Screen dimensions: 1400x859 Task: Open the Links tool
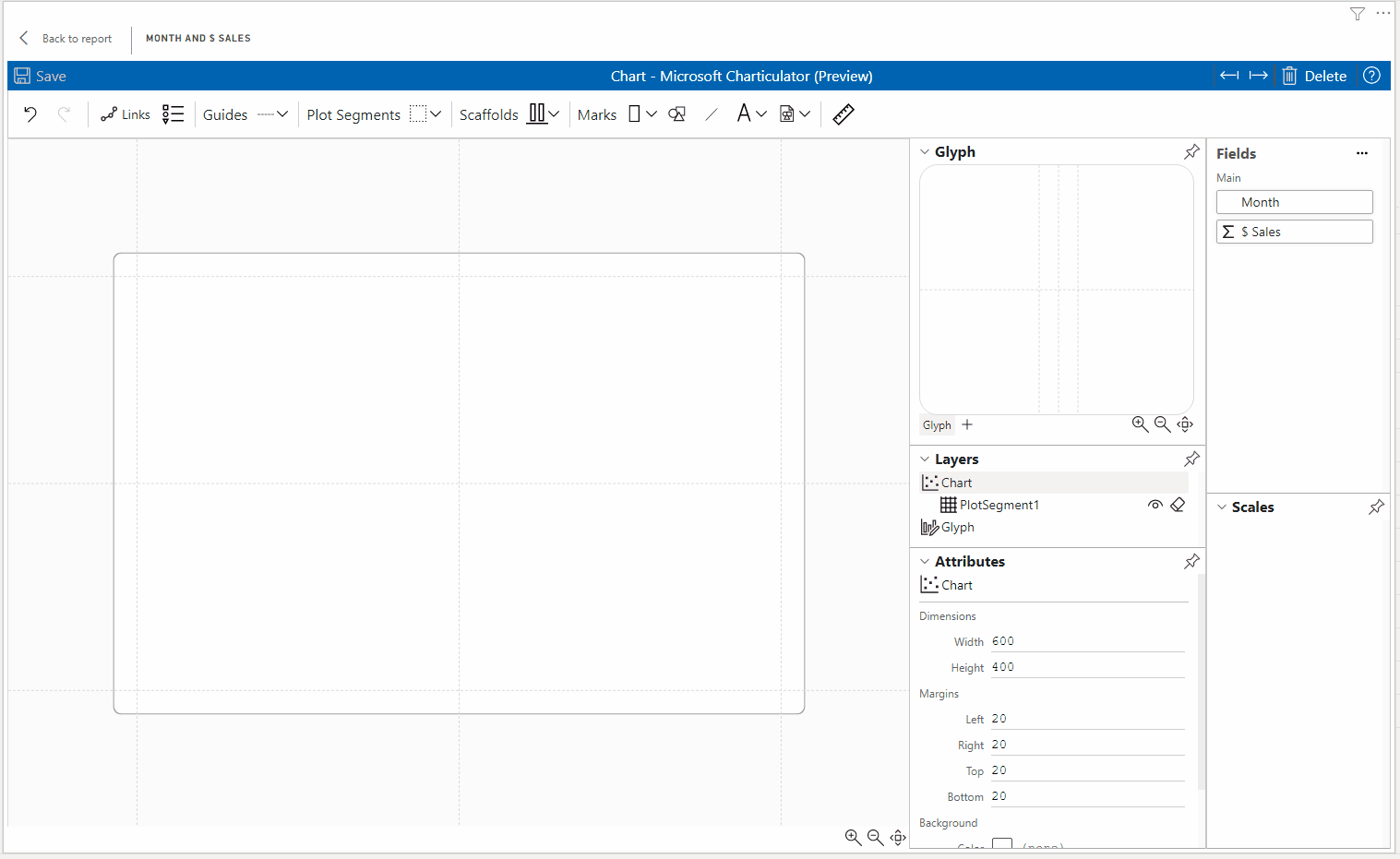pyautogui.click(x=125, y=113)
